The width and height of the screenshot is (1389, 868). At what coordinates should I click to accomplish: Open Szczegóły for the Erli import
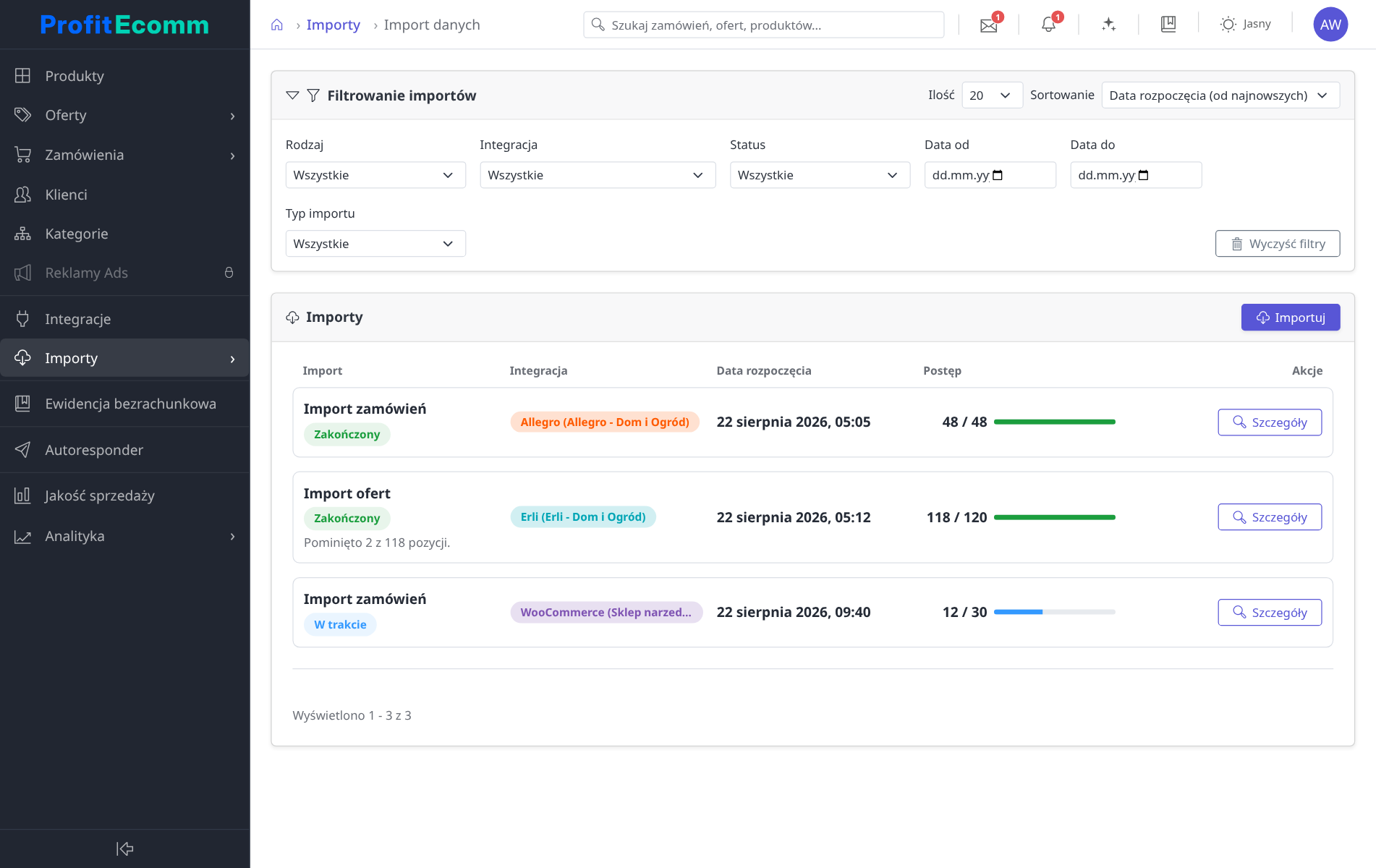[x=1270, y=517]
